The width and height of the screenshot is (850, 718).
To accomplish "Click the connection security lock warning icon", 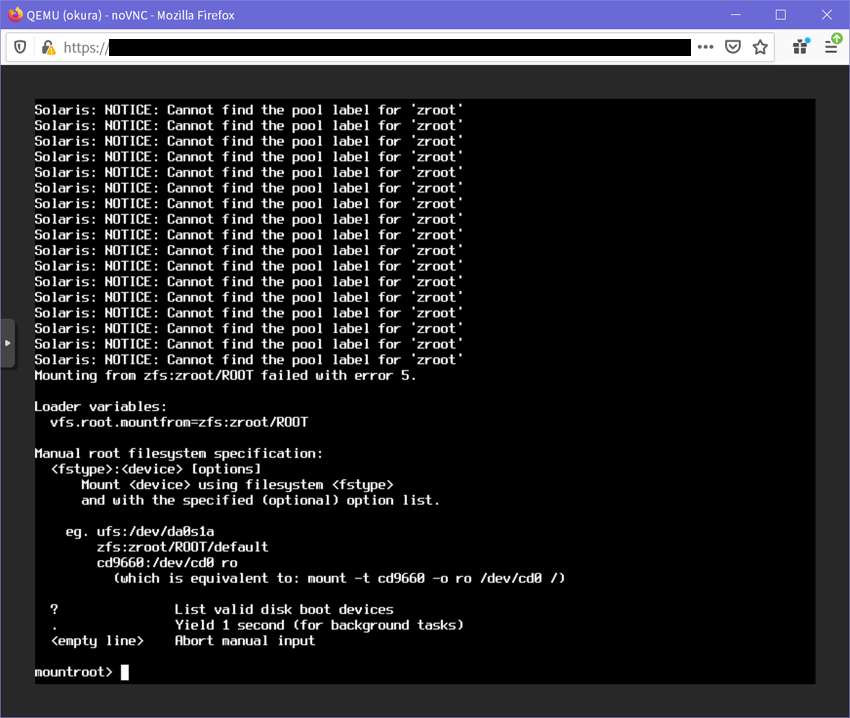I will [46, 47].
